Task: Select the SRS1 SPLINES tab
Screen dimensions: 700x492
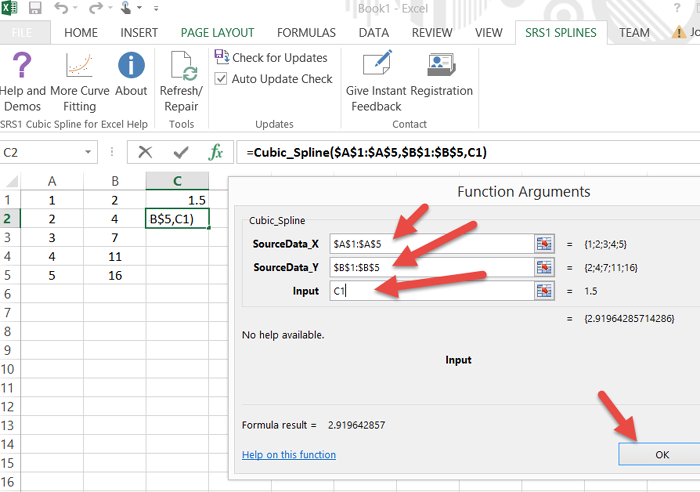Action: click(561, 33)
